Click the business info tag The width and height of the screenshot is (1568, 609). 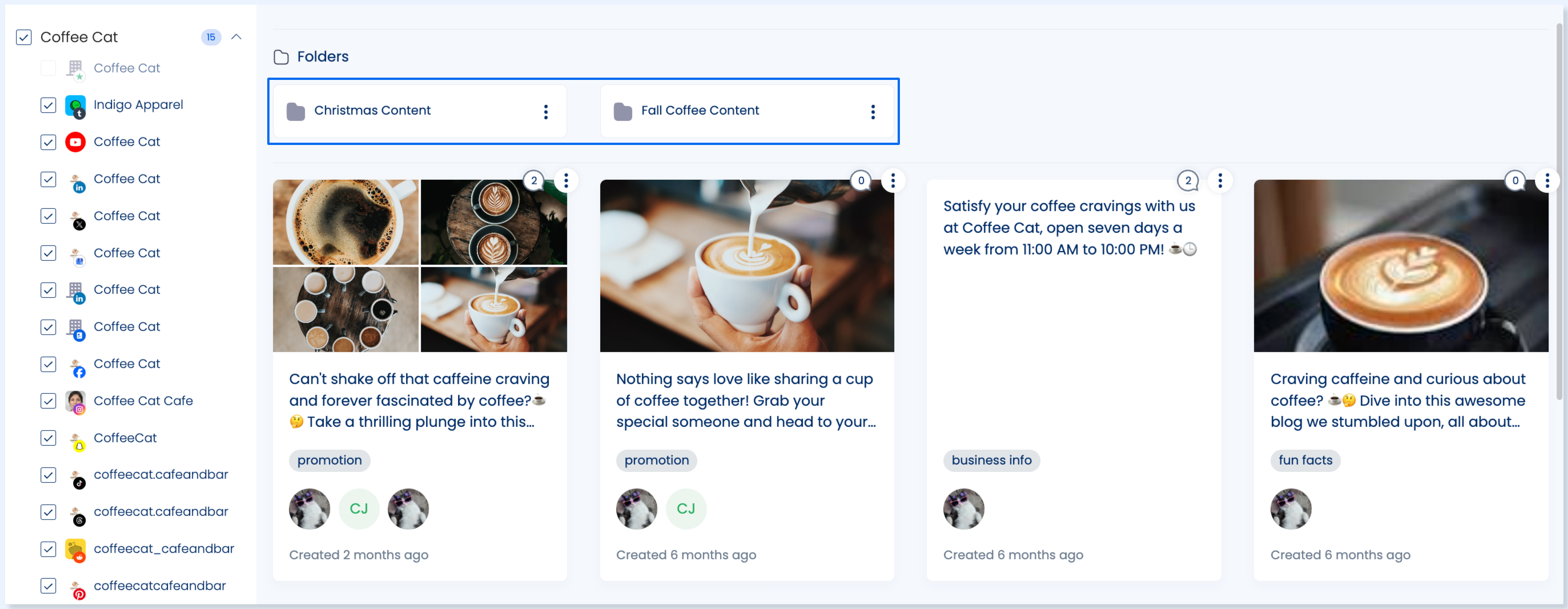tap(991, 460)
